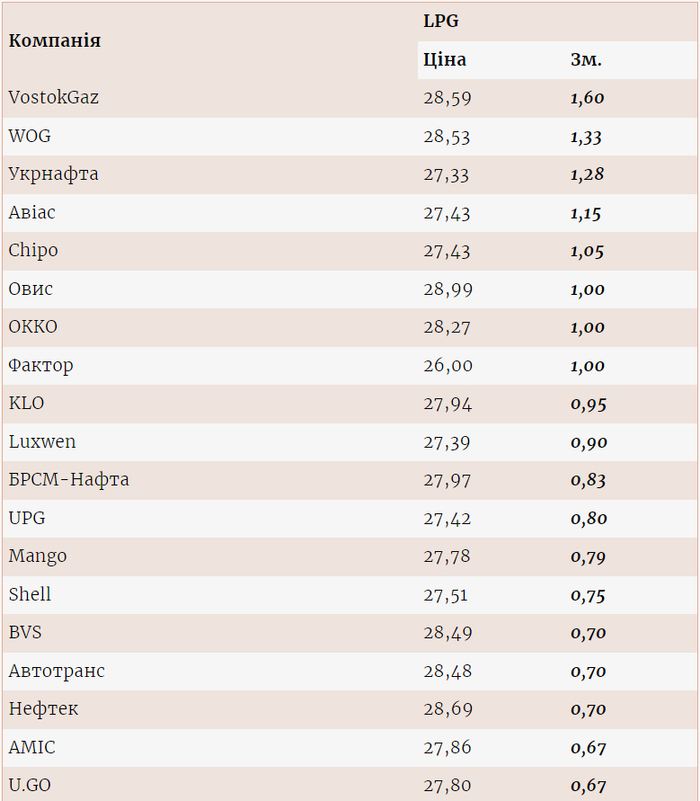The image size is (700, 801).
Task: Select the Chipo company cell
Action: pos(34,251)
